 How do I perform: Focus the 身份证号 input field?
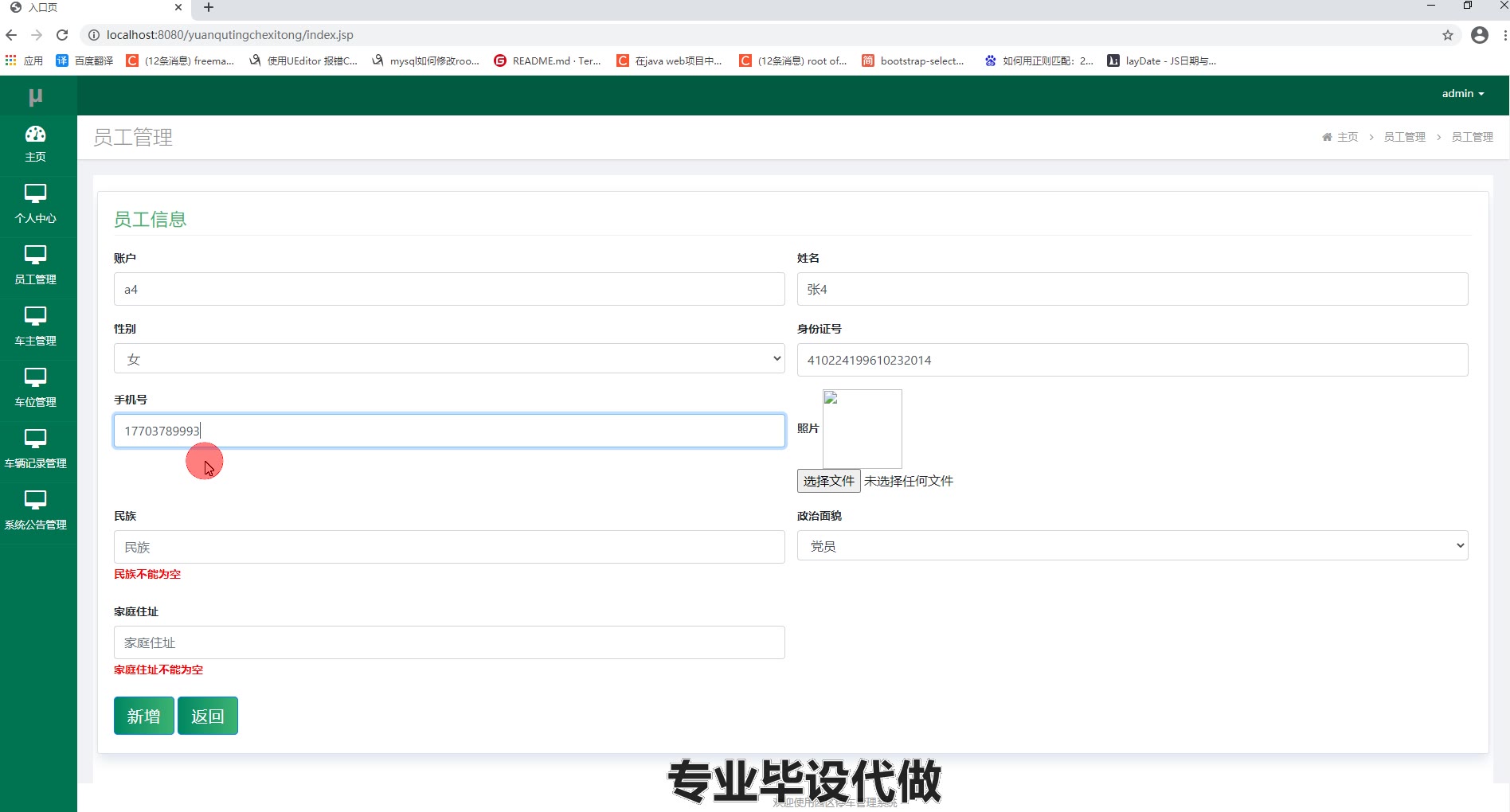tap(1132, 360)
